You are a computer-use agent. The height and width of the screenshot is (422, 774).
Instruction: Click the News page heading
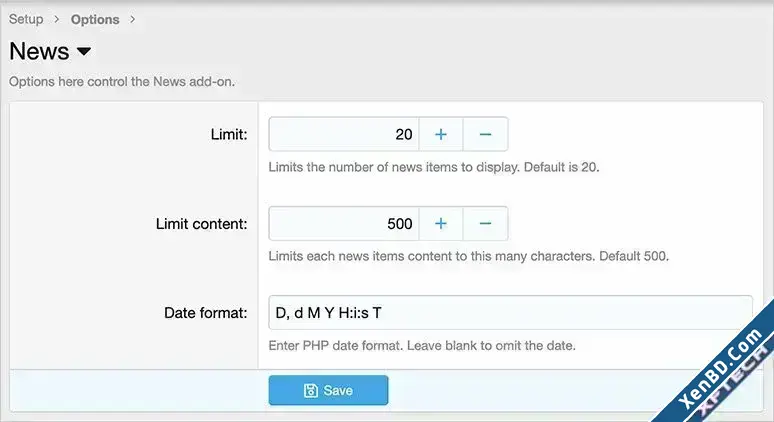click(x=39, y=51)
